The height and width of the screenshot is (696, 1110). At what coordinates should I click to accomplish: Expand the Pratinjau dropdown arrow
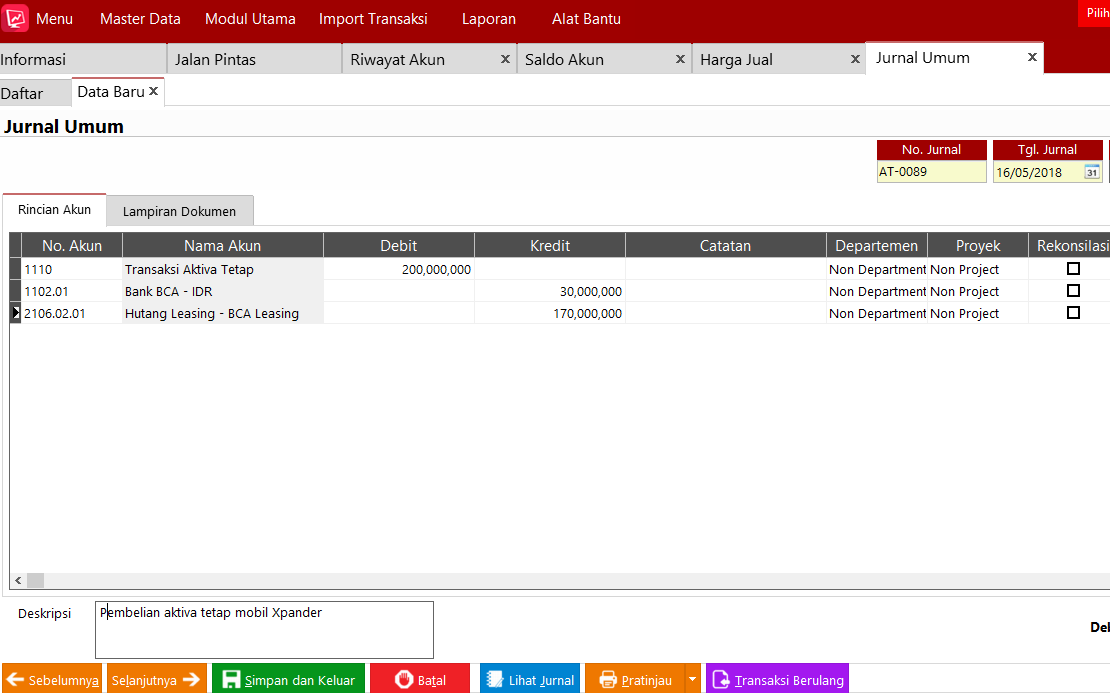coord(693,680)
